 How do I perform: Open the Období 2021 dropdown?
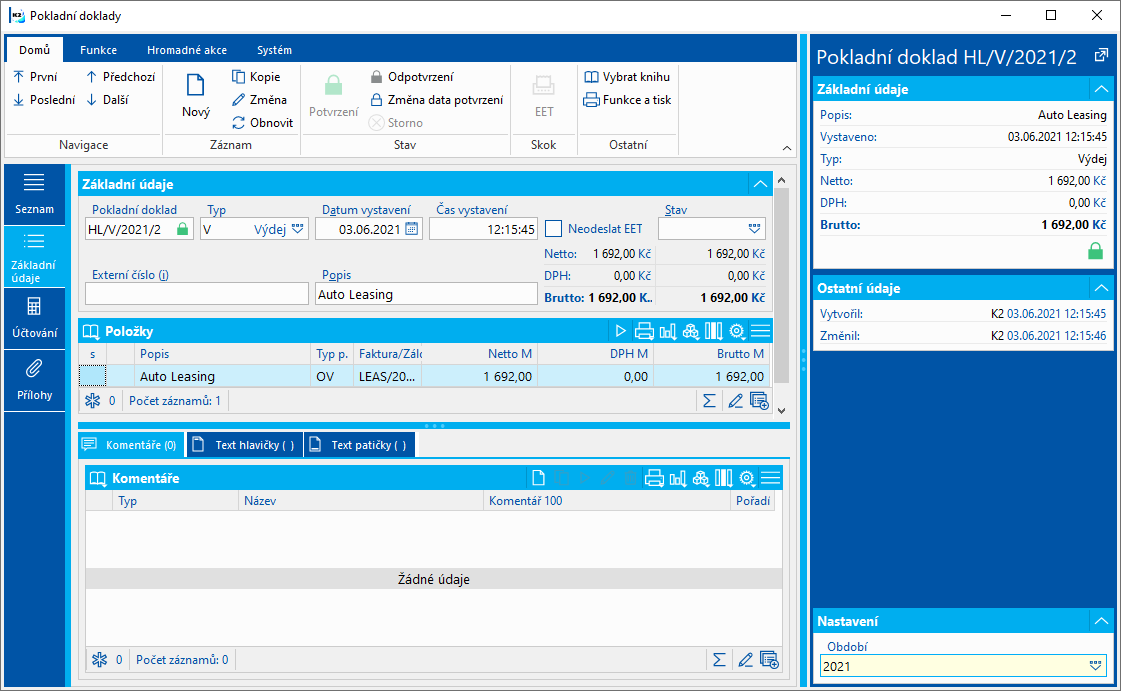[1095, 666]
